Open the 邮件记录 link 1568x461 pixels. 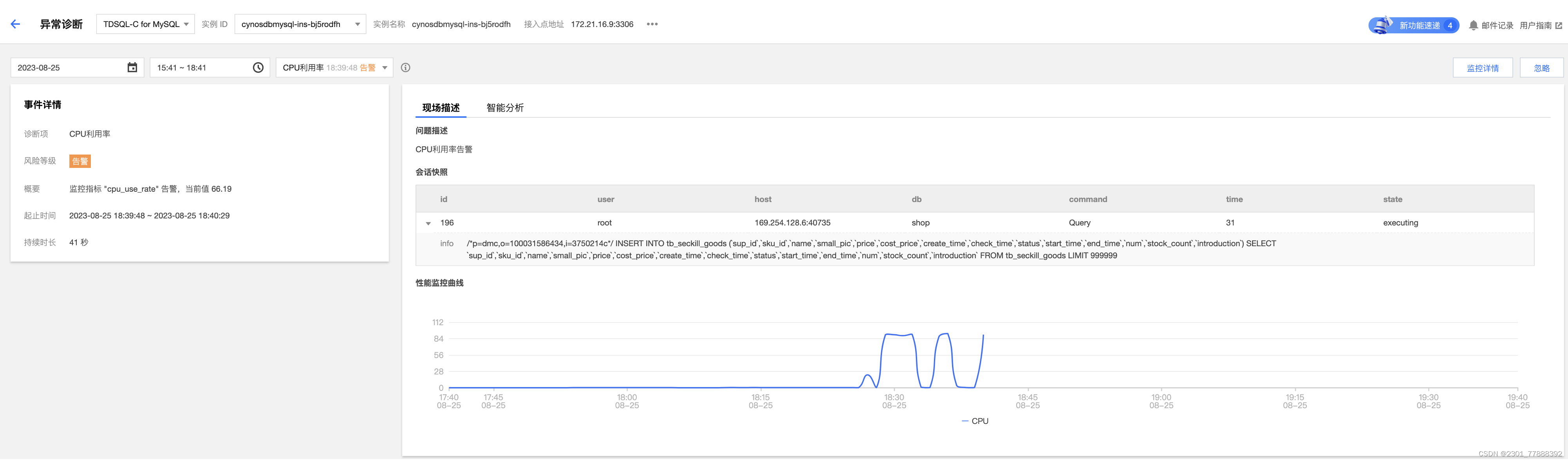point(1497,25)
